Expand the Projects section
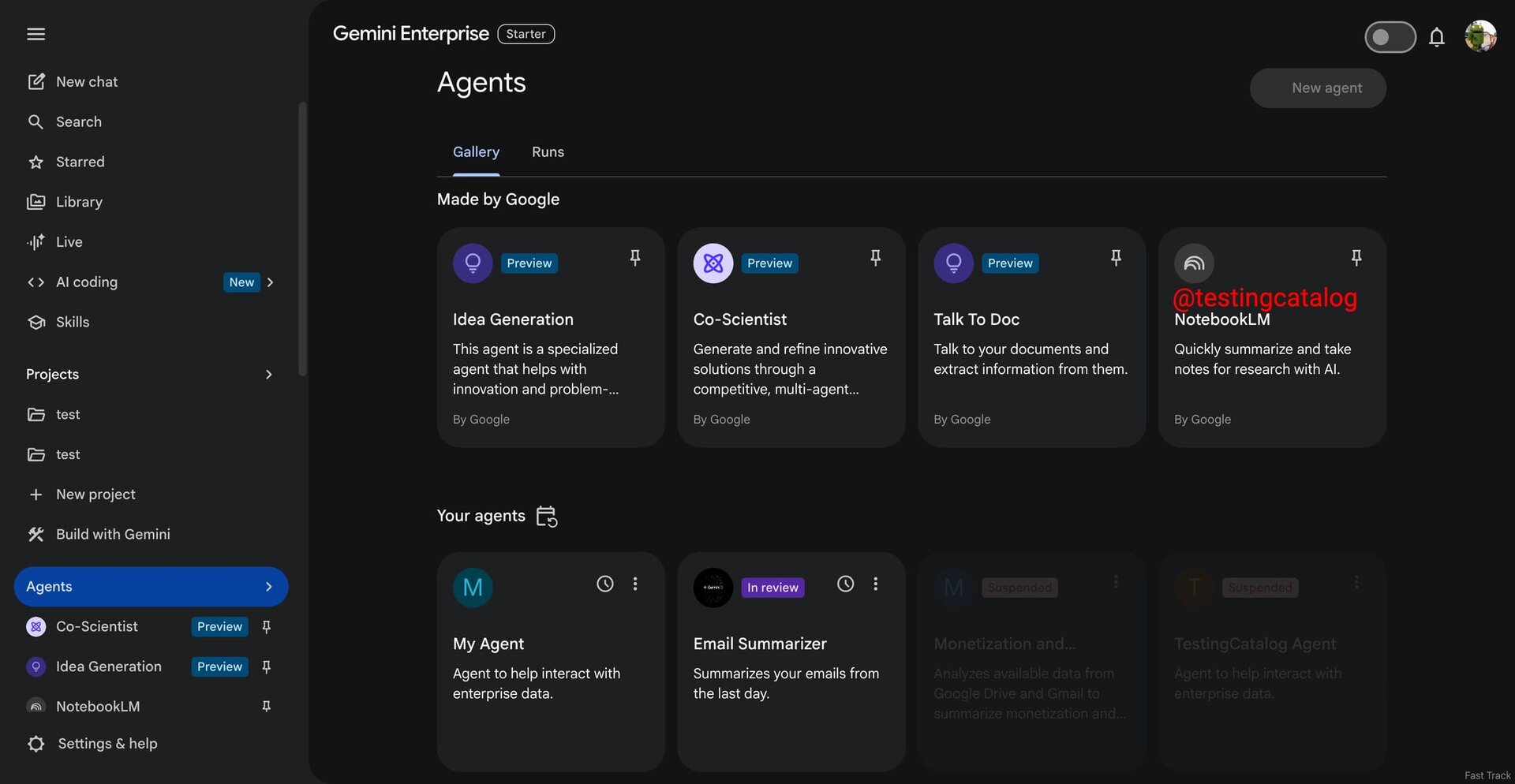The height and width of the screenshot is (784, 1515). pyautogui.click(x=268, y=375)
